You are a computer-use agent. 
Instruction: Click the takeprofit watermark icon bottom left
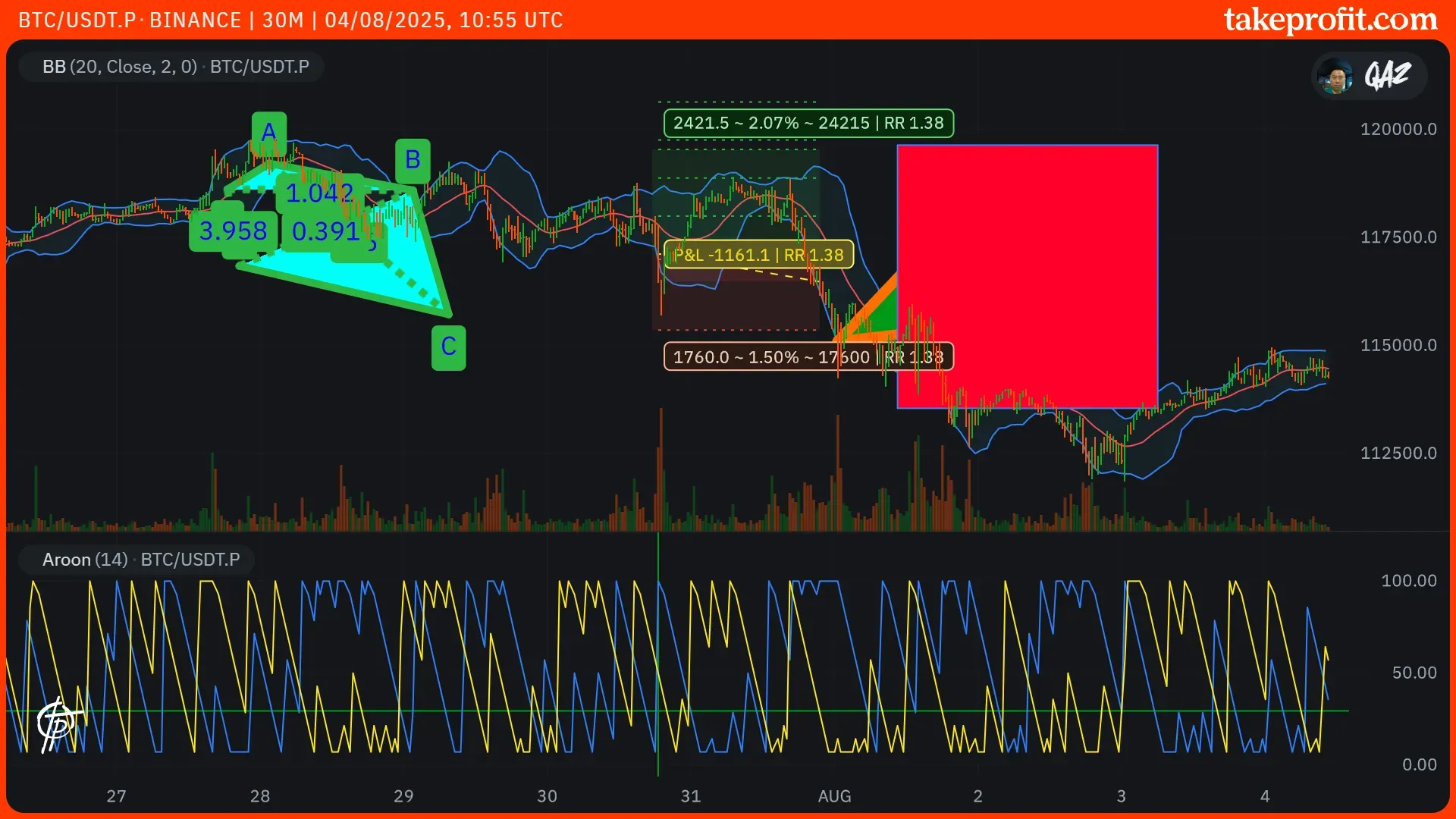58,723
